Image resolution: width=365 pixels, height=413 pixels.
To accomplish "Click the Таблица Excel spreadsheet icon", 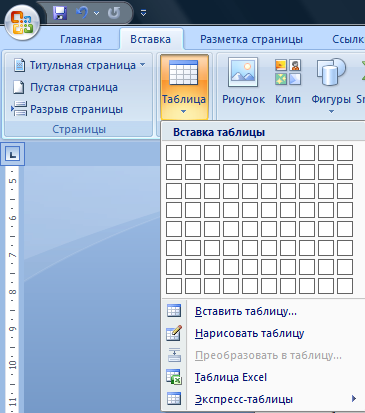I will (x=174, y=377).
